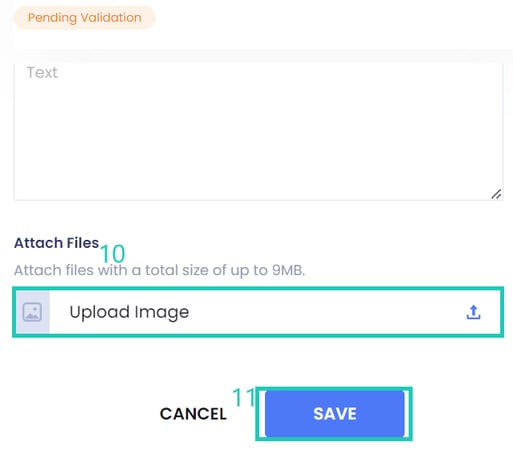513x450 pixels.
Task: Click the upload arrow icon
Action: (x=473, y=312)
